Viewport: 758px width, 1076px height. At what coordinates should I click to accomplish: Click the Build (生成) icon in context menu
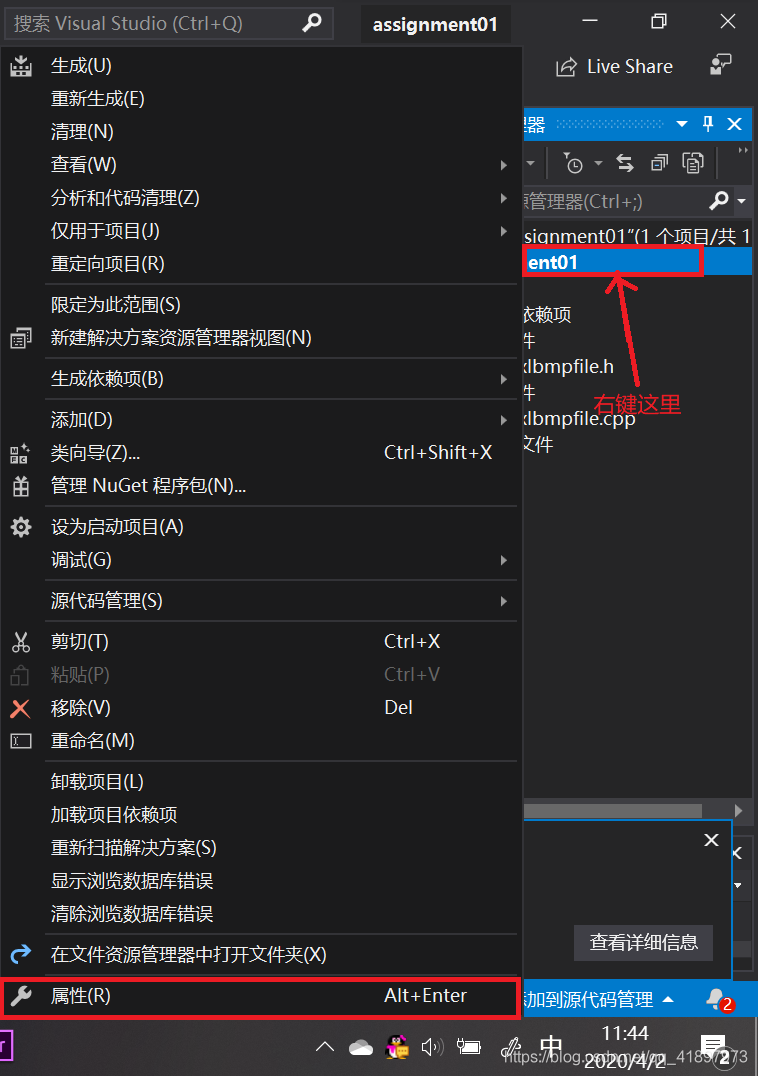click(x=21, y=66)
